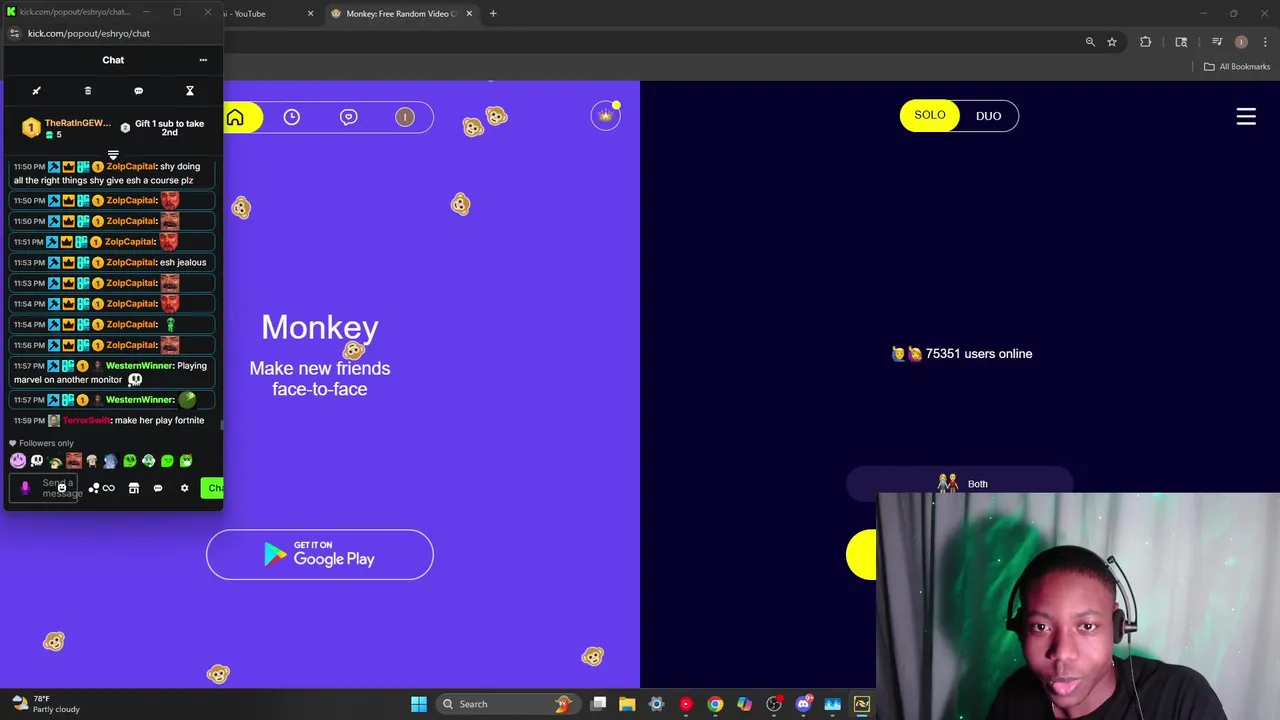Viewport: 1280px width, 720px height.
Task: Open the shop storefront icon in chat bar
Action: 134,488
